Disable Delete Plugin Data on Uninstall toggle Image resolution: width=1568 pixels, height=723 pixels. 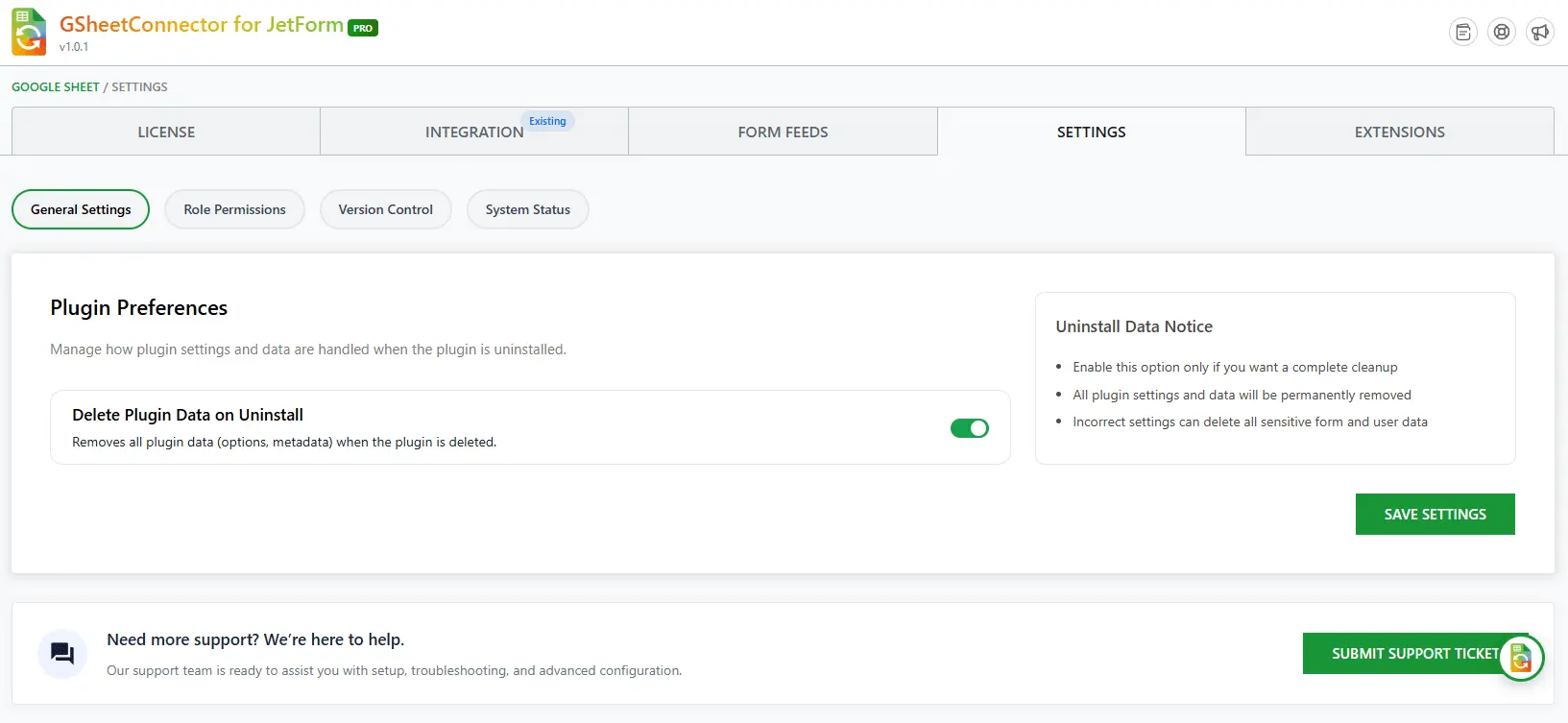click(x=970, y=428)
